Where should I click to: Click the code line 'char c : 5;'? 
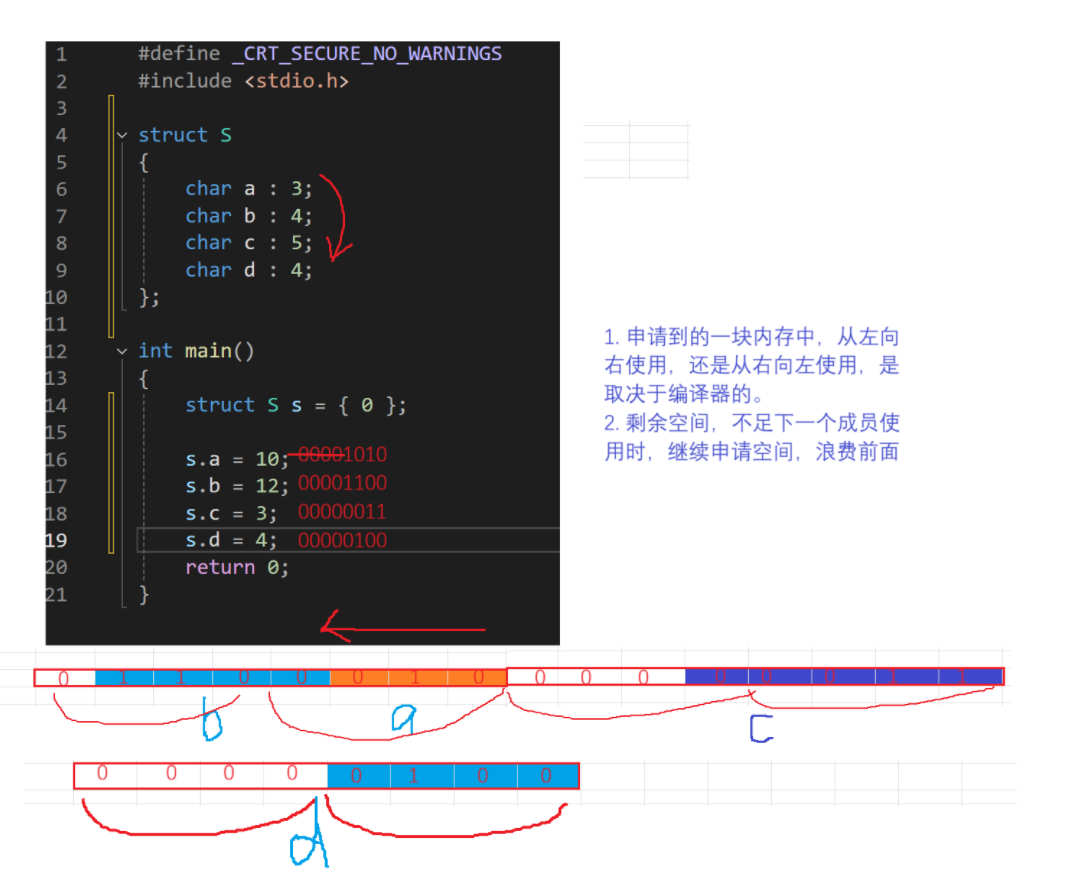(249, 243)
